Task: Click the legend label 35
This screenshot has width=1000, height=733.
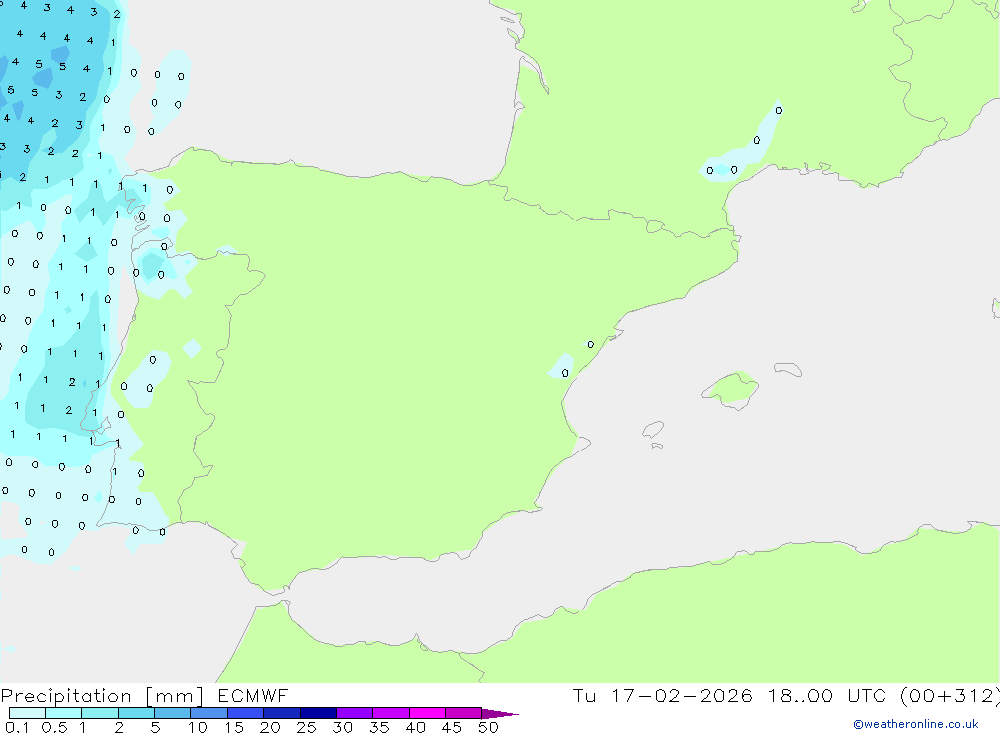Action: (379, 727)
